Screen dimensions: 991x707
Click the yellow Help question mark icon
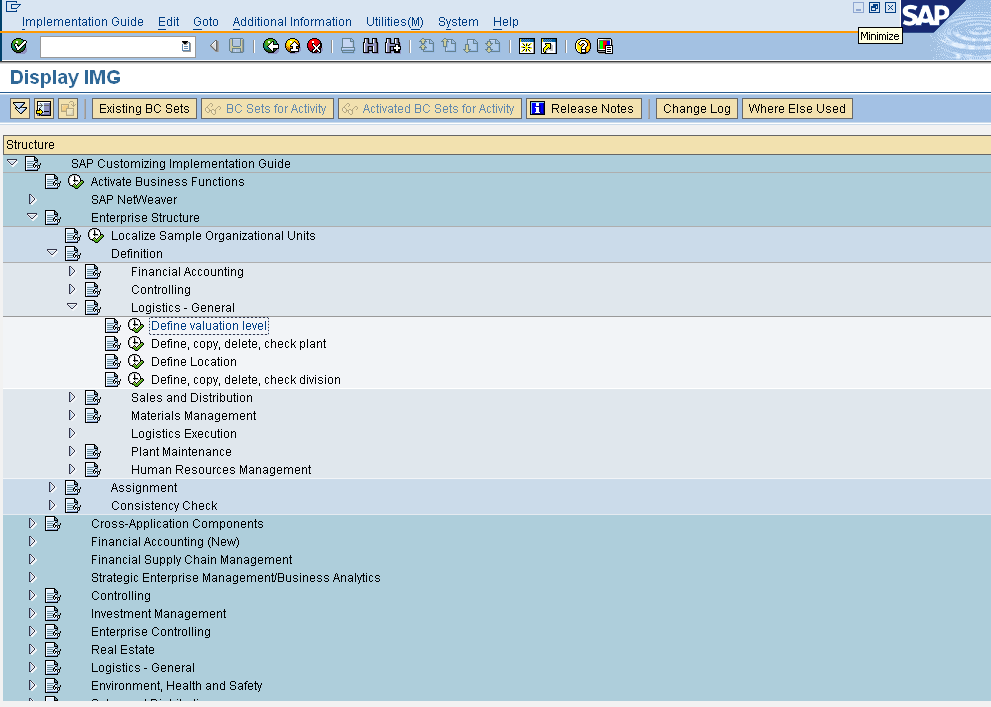(583, 46)
